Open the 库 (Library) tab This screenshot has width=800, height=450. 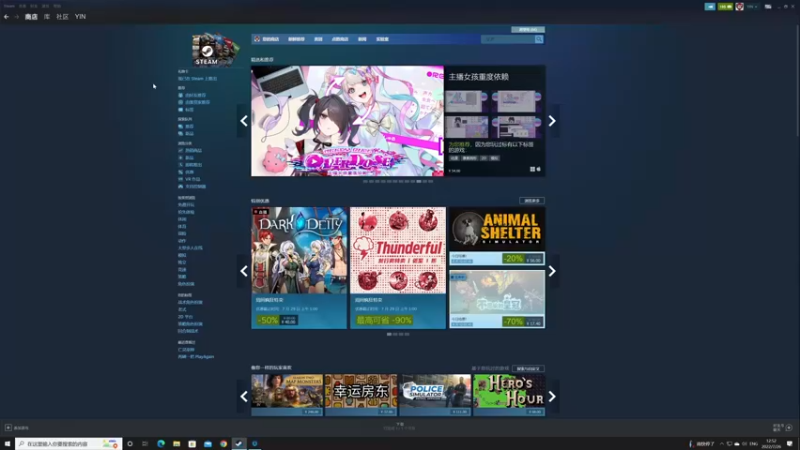(46, 17)
